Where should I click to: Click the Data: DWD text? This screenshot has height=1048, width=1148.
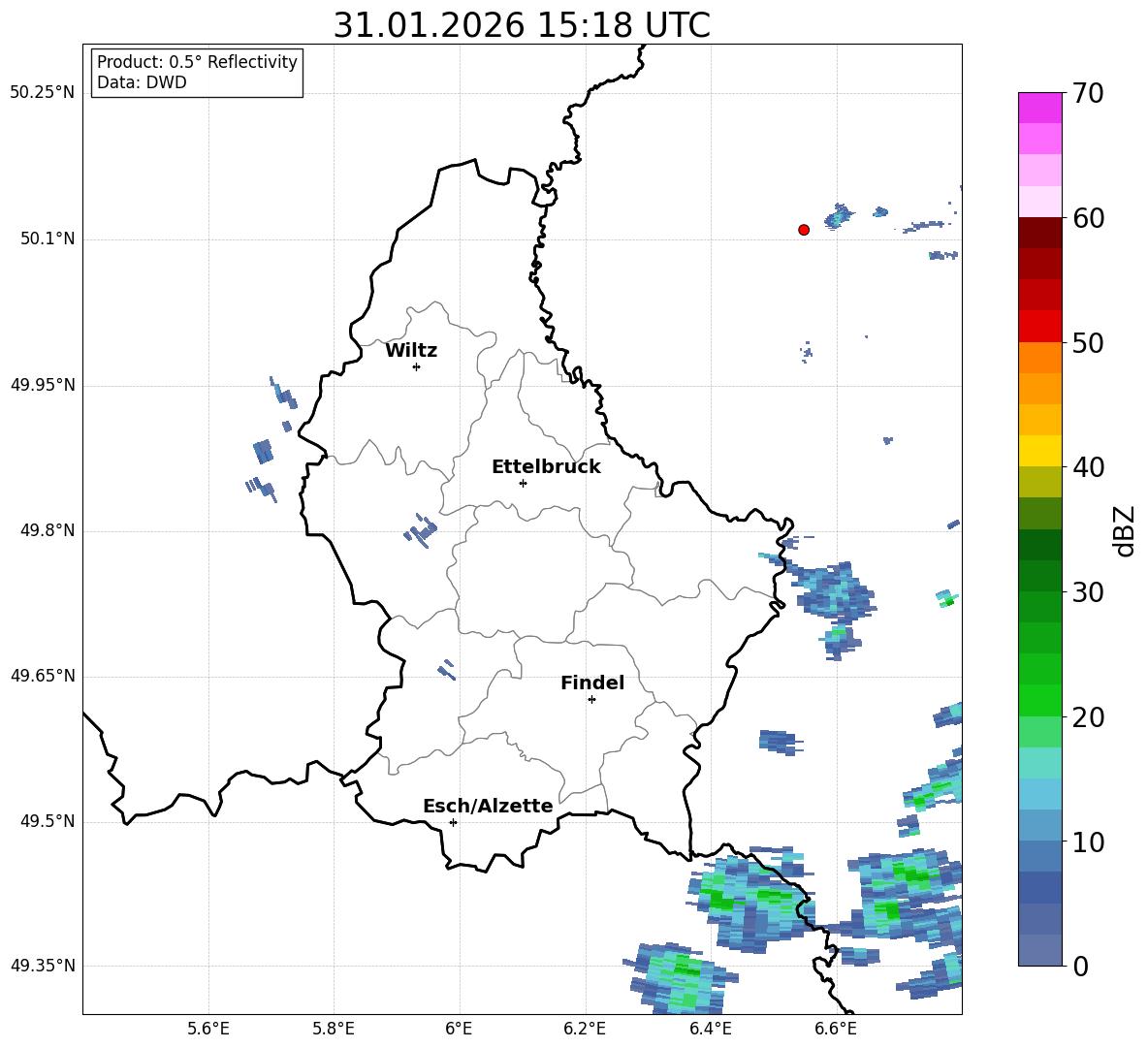[x=142, y=82]
